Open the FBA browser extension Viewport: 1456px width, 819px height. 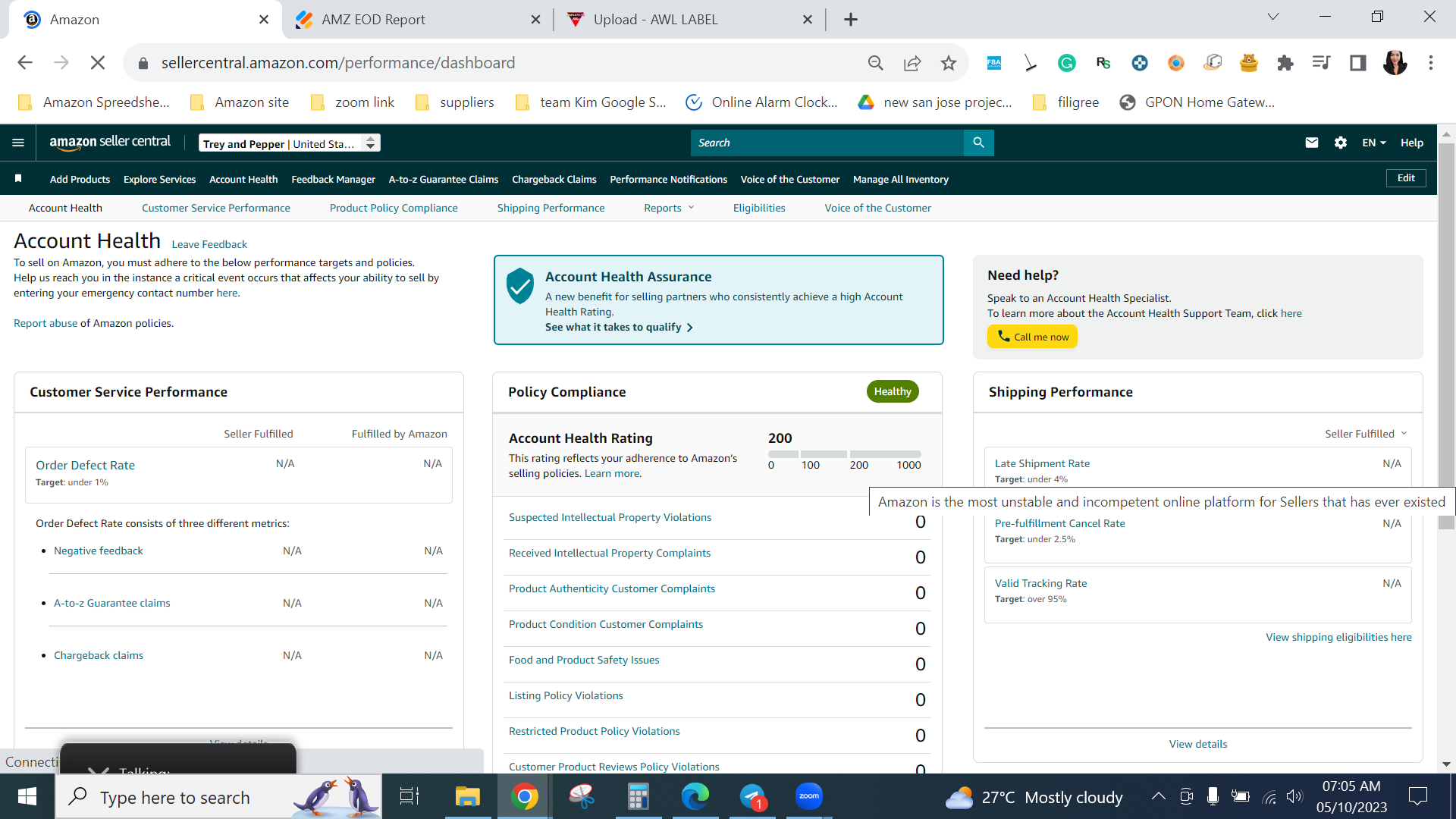[x=993, y=63]
